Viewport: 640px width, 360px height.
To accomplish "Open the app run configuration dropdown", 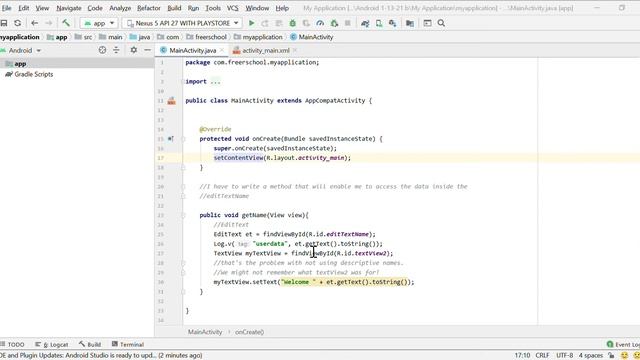I will coord(99,23).
